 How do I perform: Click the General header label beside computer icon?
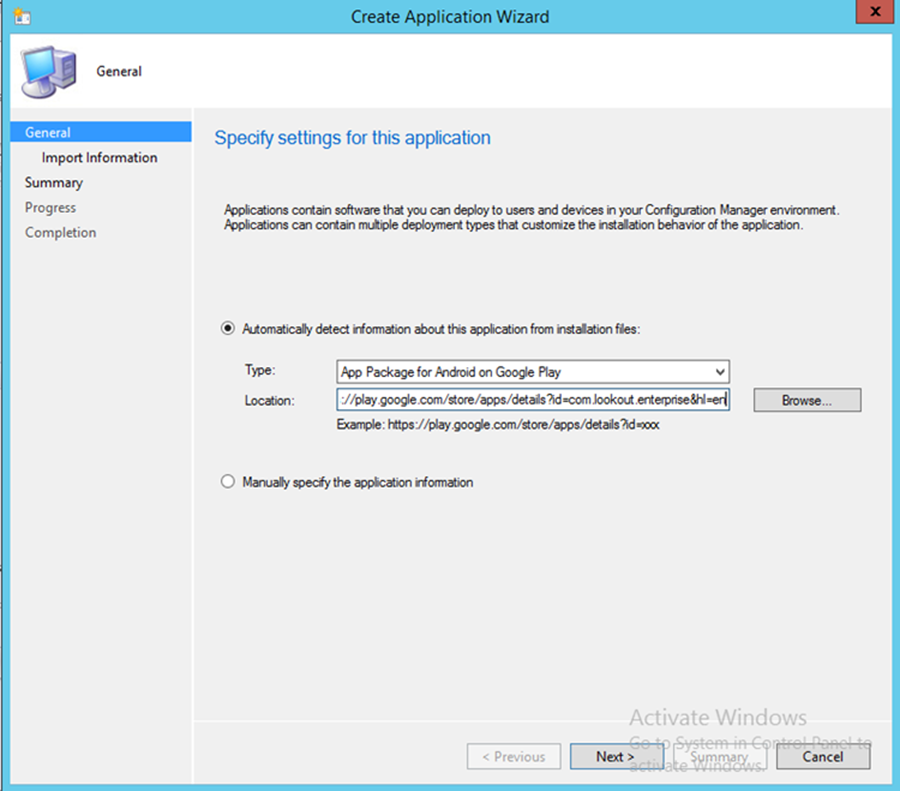[x=119, y=71]
